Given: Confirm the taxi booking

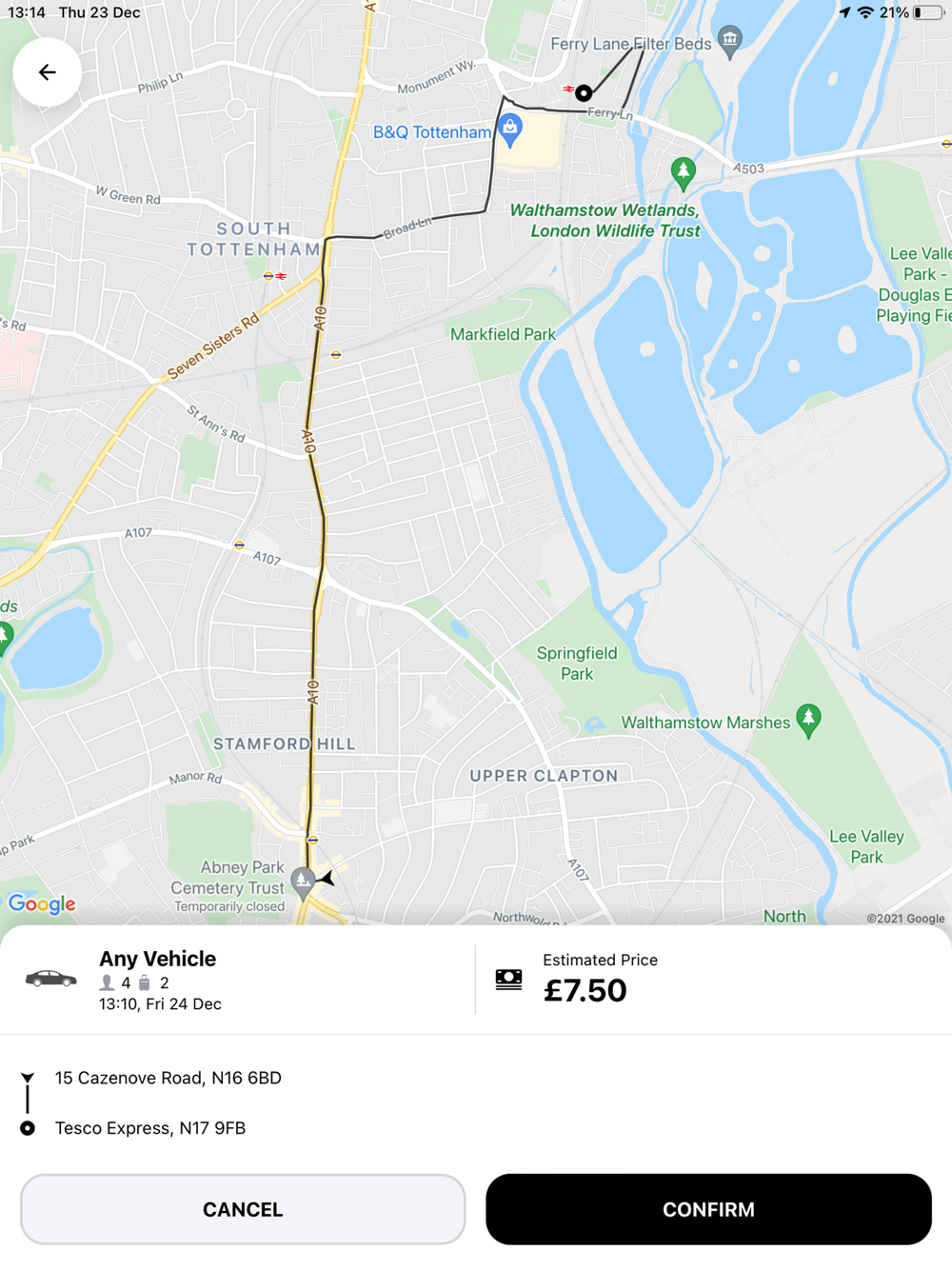Looking at the screenshot, I should 708,1209.
